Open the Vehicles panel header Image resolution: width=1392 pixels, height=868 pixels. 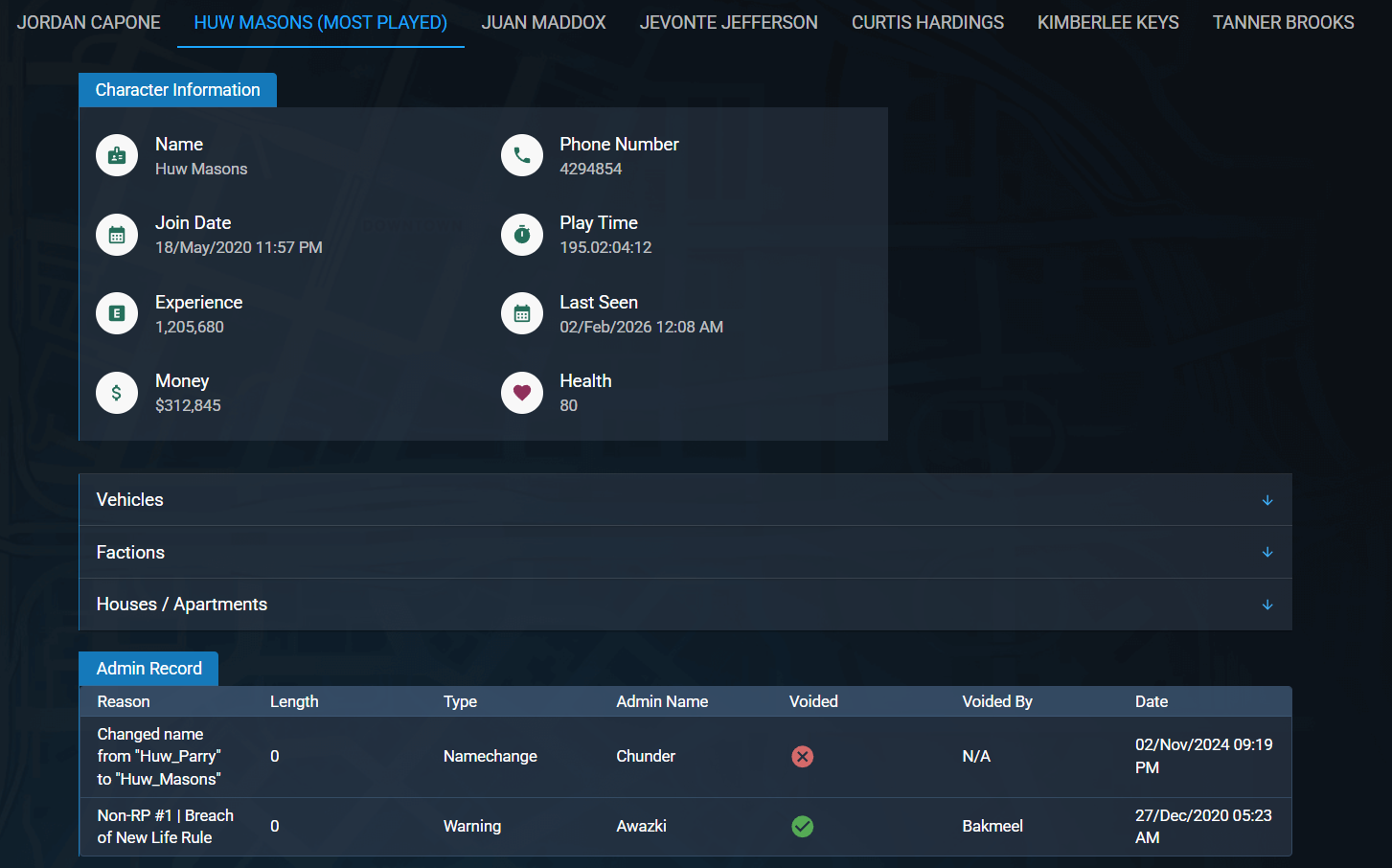(686, 500)
